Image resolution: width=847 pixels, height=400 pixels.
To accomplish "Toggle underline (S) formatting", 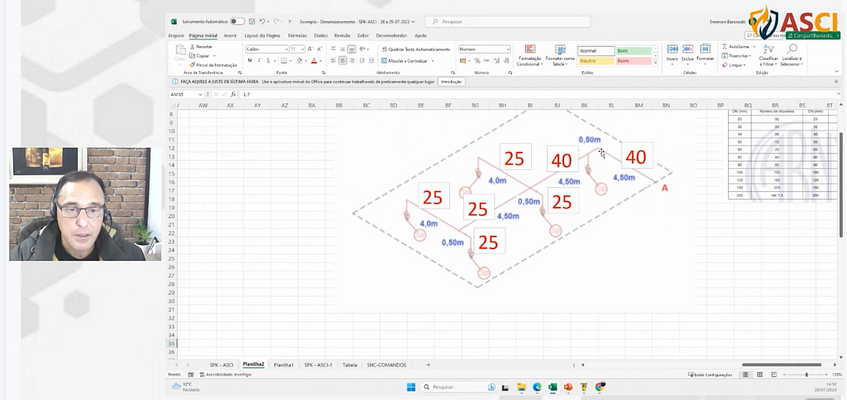I will [268, 61].
